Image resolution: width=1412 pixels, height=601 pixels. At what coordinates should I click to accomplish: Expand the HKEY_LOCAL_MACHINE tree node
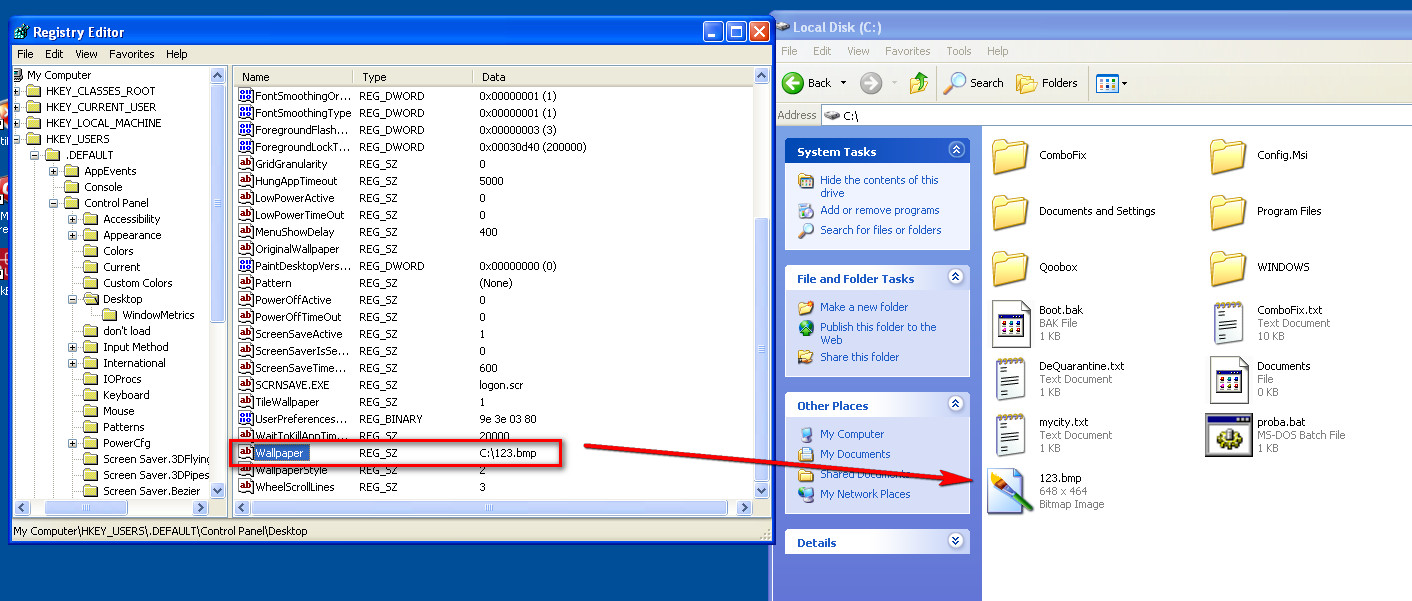click(x=17, y=123)
